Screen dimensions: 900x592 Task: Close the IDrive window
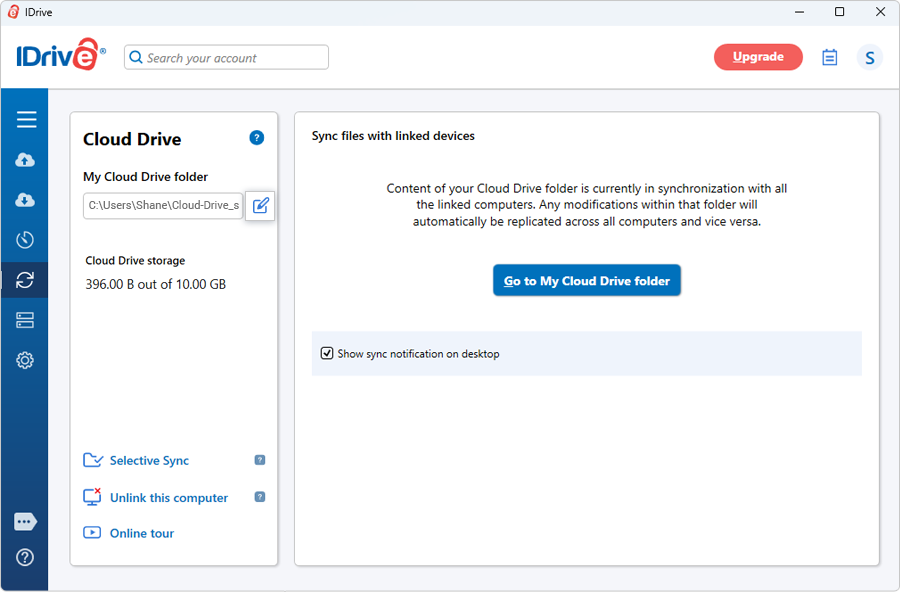pyautogui.click(x=880, y=12)
